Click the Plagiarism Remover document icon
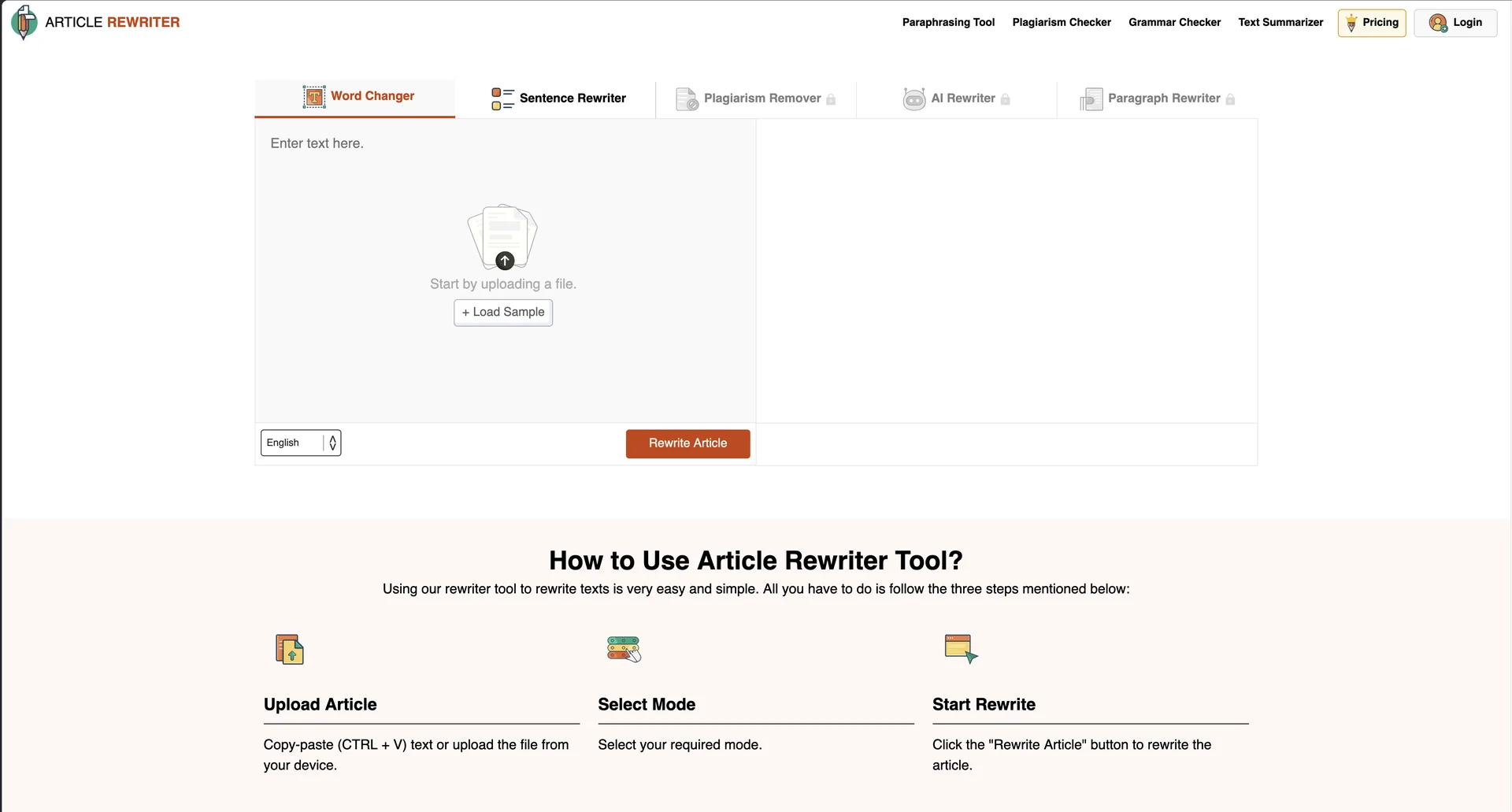This screenshot has height=812, width=1512. pyautogui.click(x=687, y=99)
